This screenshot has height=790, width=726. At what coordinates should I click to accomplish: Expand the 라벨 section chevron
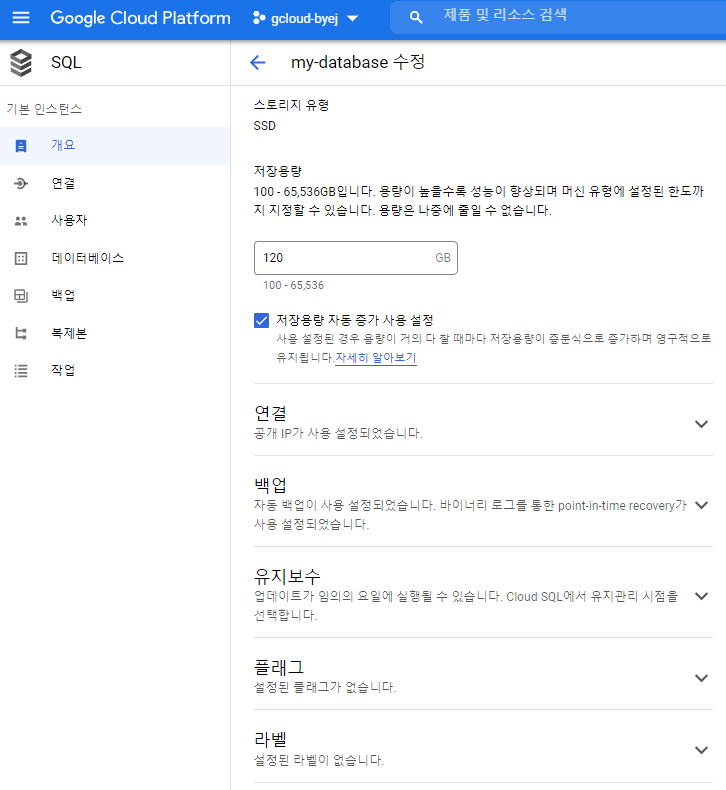coord(701,750)
